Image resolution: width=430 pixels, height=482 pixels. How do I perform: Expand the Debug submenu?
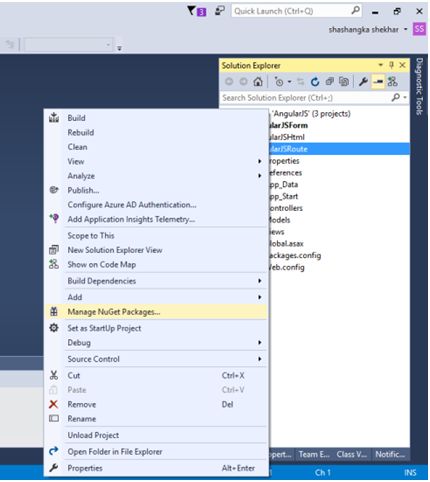(x=156, y=343)
